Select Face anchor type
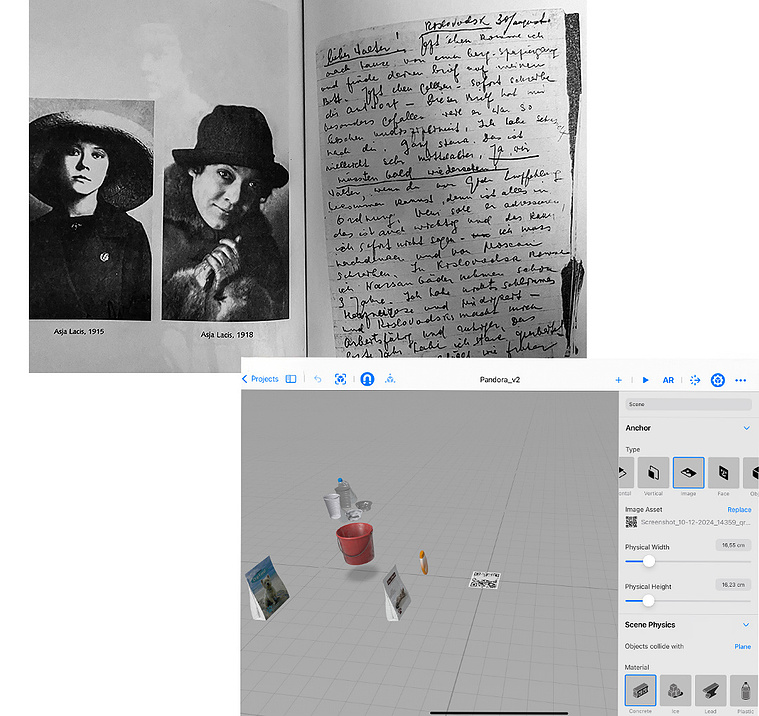The image size is (759, 716). point(723,473)
